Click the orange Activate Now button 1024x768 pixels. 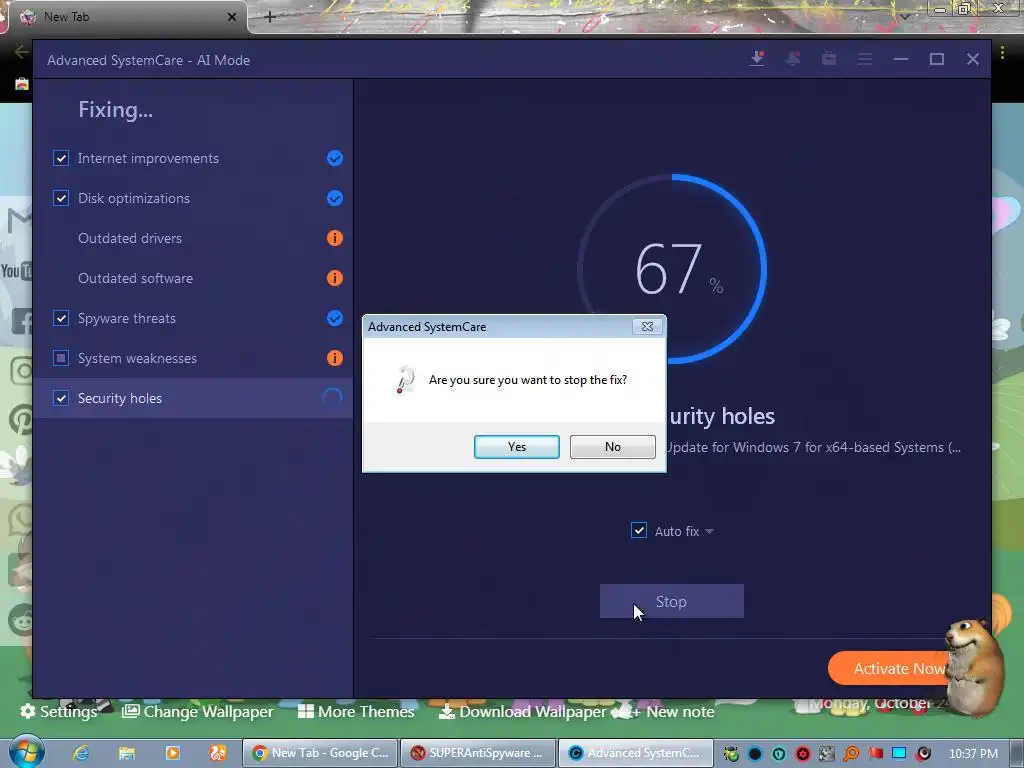(889, 668)
